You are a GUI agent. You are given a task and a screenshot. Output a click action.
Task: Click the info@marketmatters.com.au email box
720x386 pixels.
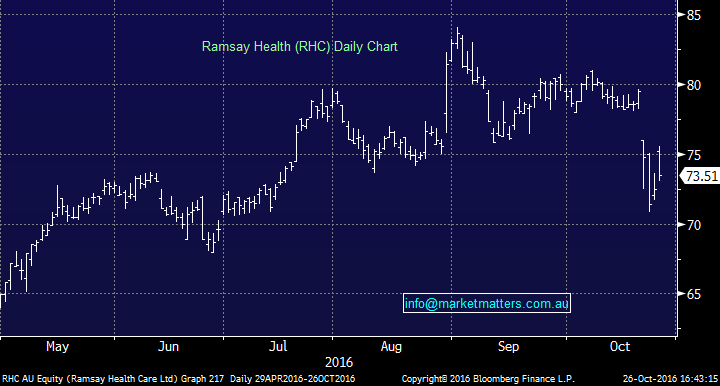pos(487,303)
